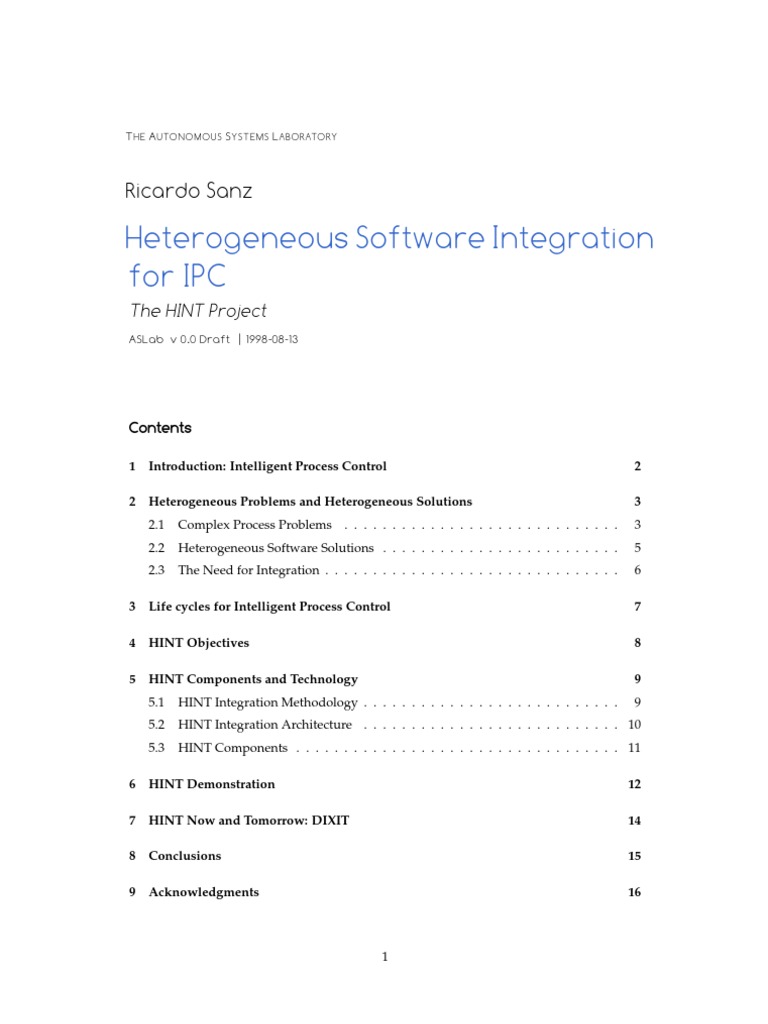The width and height of the screenshot is (768, 1024).
Task: Open 'Heterogeneous Problems and Heterogeneous Solutions' entry
Action: tap(310, 502)
